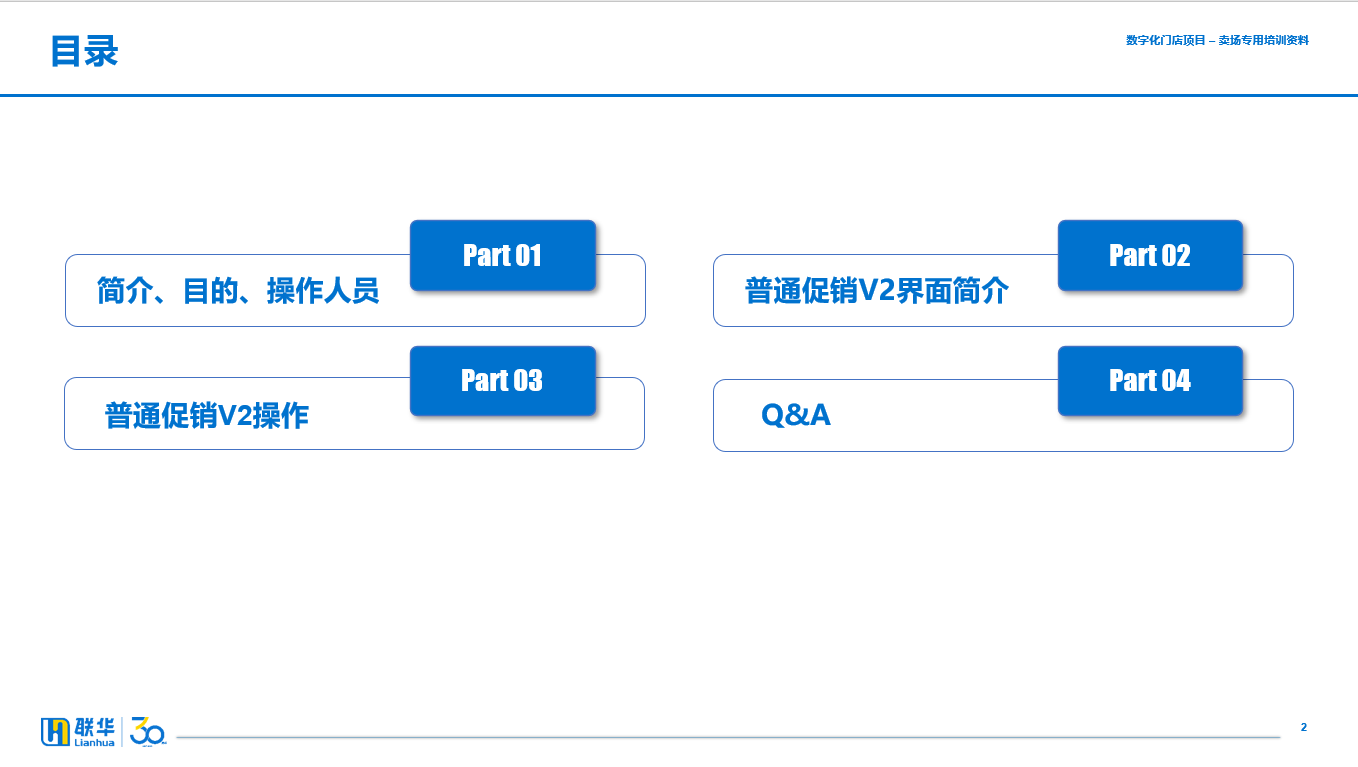Click the blue horizontal header divider line
1358x767 pixels.
[679, 95]
